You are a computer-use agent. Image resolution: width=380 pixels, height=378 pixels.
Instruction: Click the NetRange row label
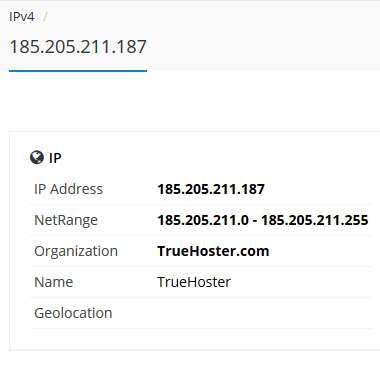click(x=66, y=220)
